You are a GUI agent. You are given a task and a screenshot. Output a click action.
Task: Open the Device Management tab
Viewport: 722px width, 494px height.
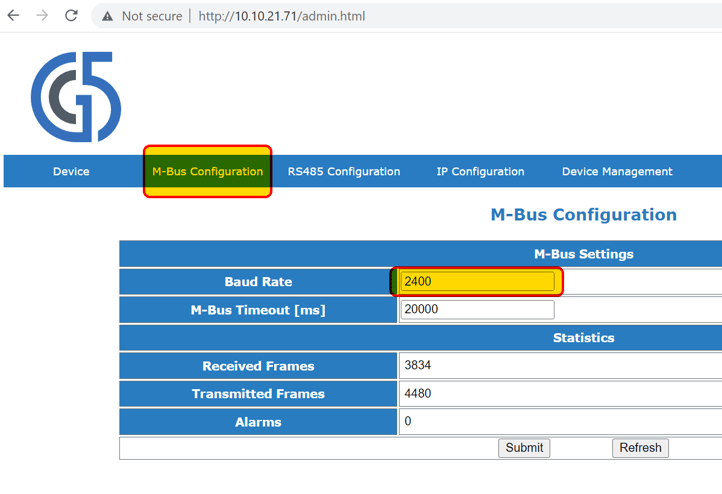point(616,172)
